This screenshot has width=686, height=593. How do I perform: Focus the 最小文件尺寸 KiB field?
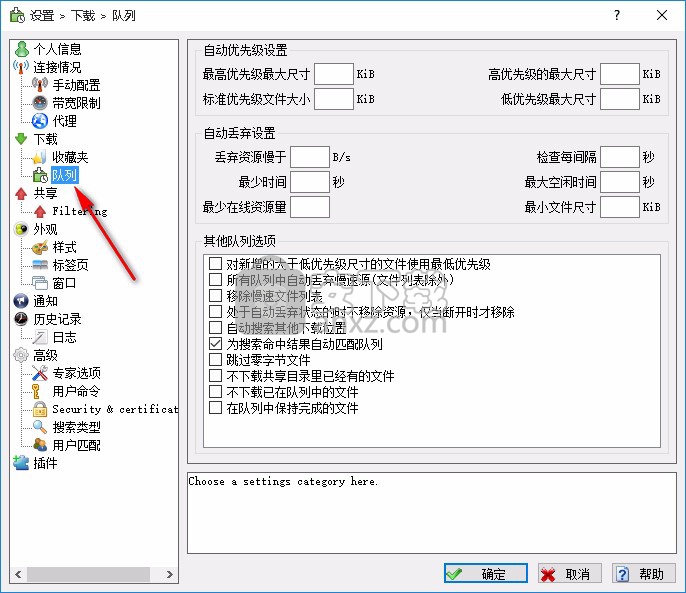620,207
